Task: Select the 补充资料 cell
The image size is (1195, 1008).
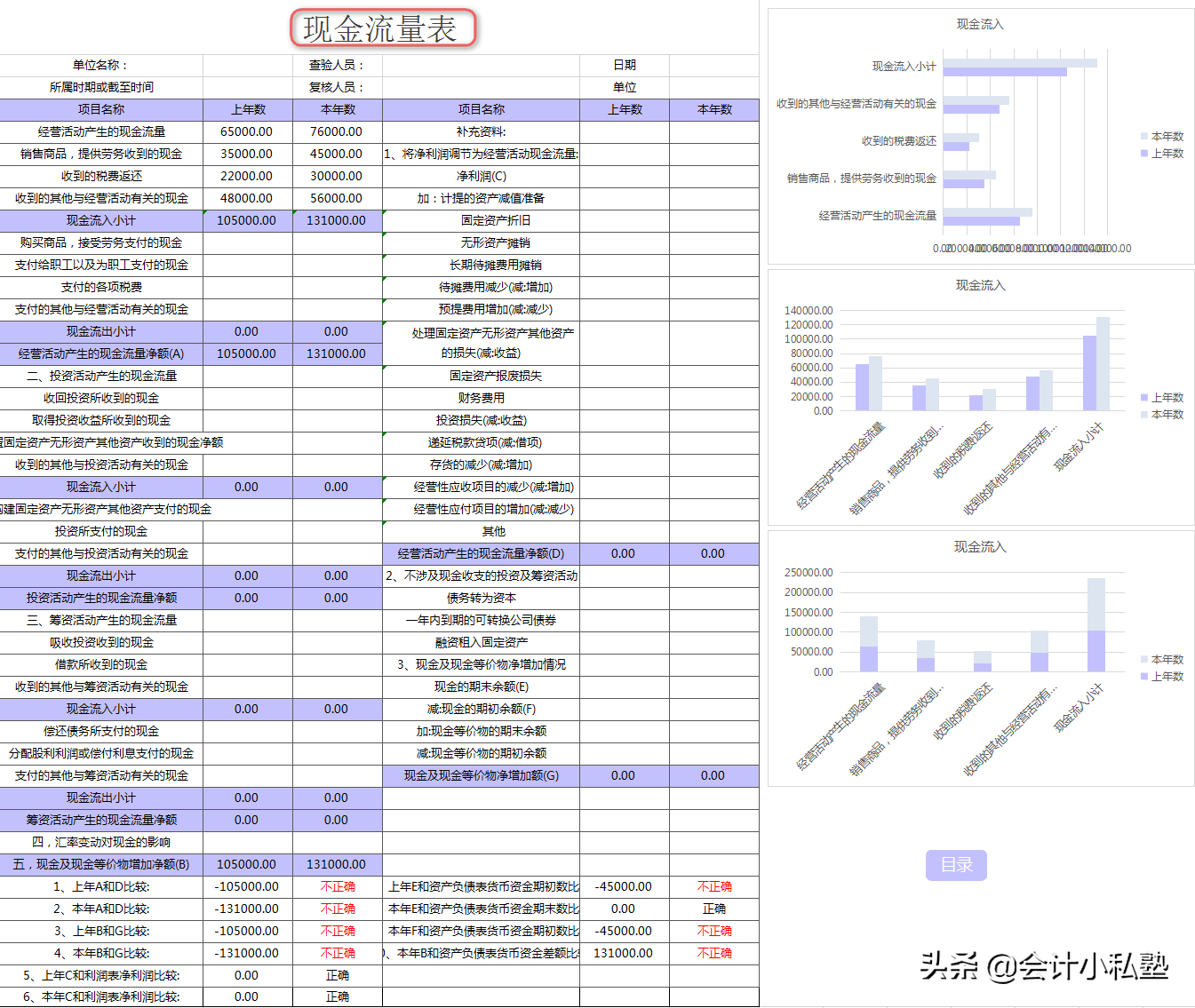Action: 482,131
